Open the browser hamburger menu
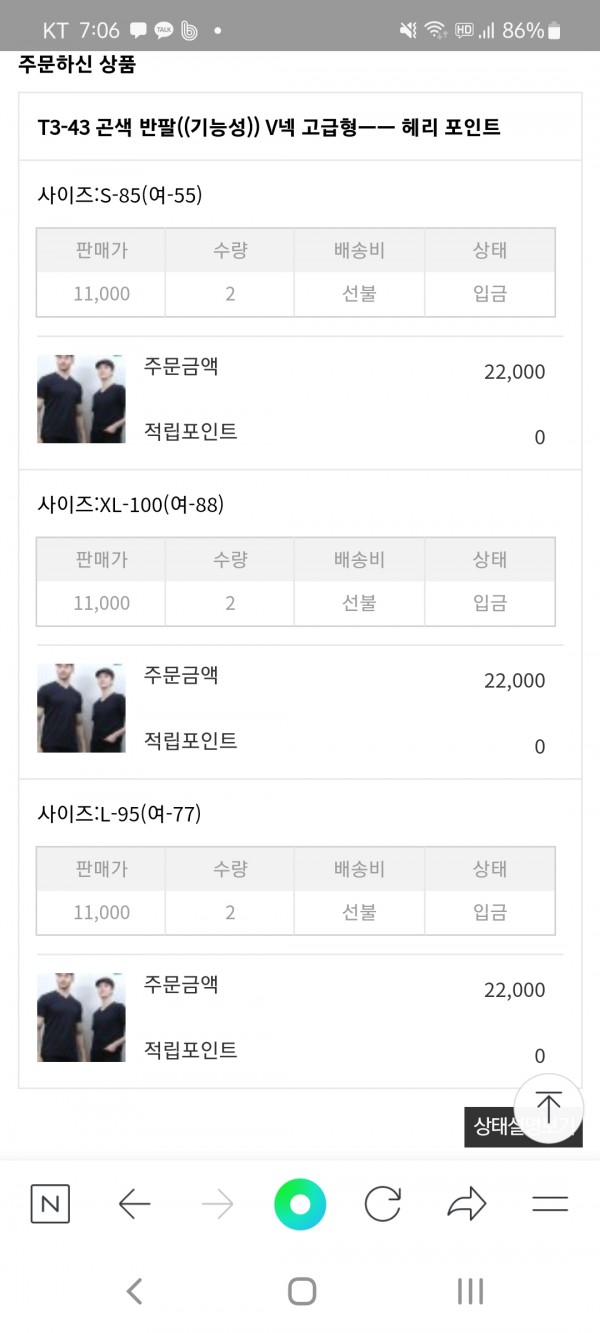Screen dimensions: 600x1333 [x=550, y=1204]
